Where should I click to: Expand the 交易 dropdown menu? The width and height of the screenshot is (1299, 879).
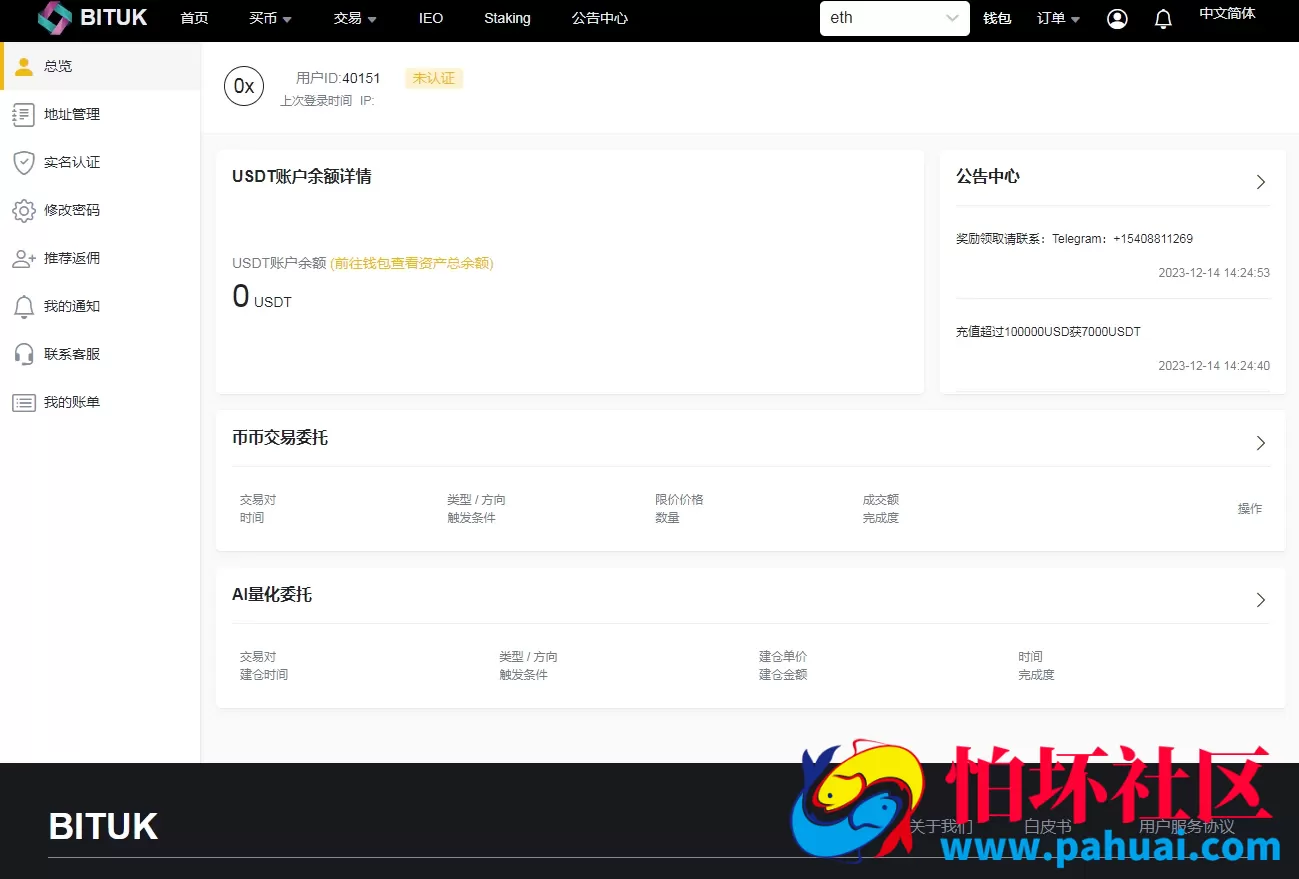(356, 18)
